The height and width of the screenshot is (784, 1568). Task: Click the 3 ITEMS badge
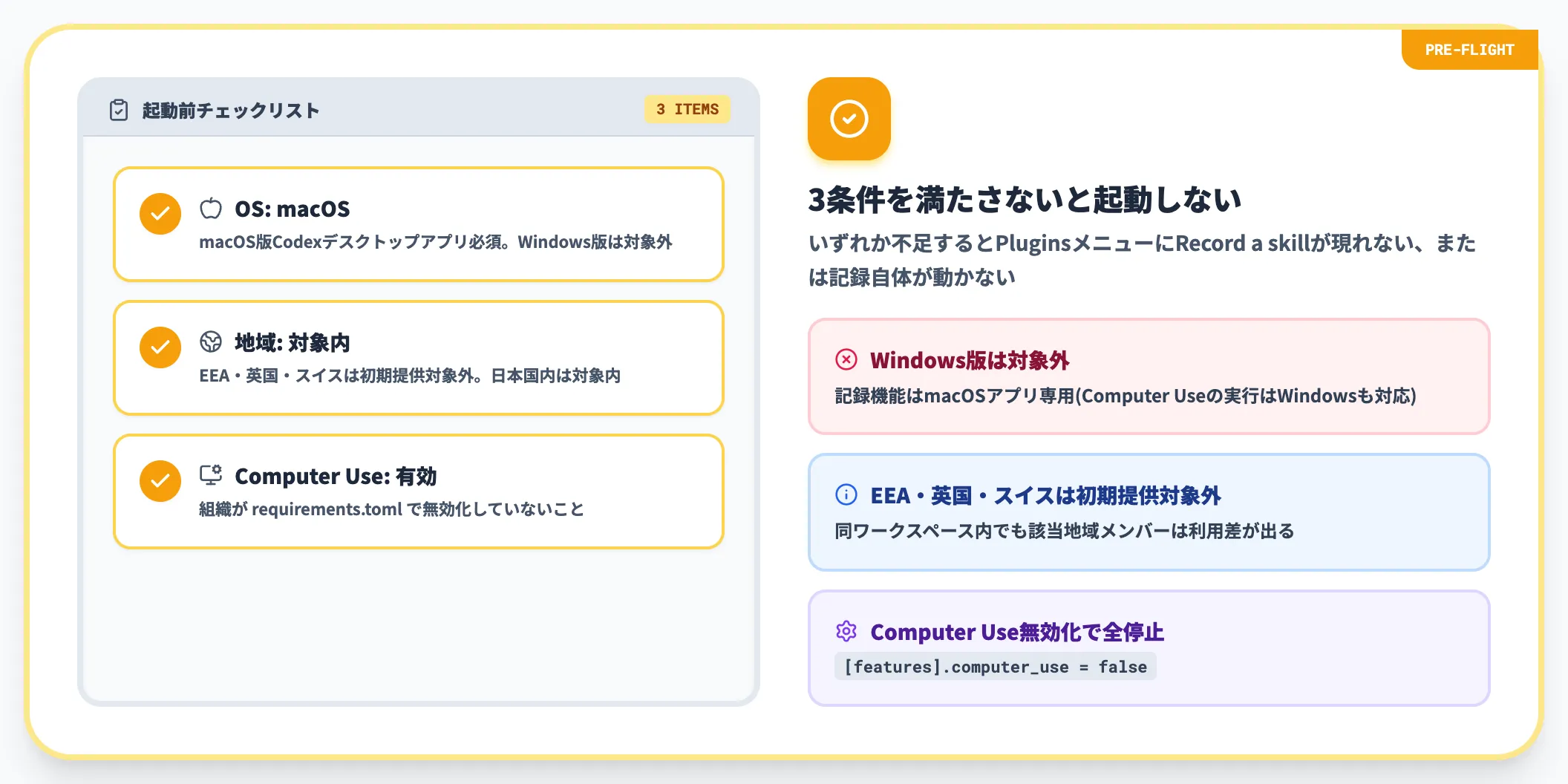tap(687, 109)
